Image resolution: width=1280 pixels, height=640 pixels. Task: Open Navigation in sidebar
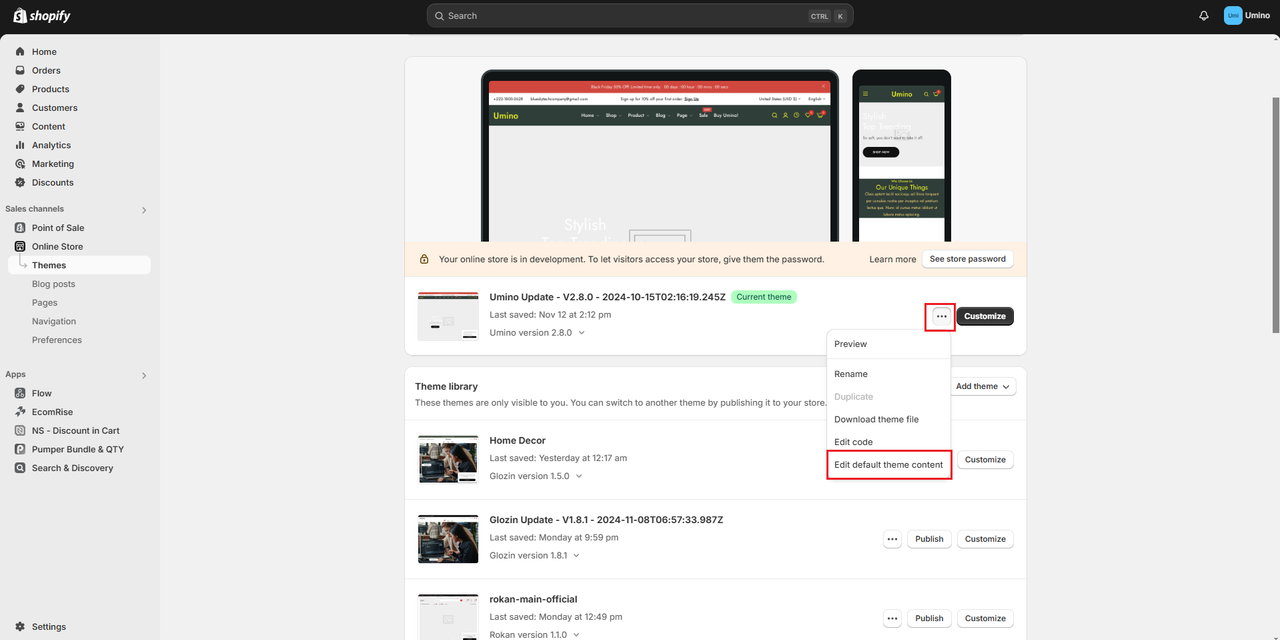pos(54,321)
